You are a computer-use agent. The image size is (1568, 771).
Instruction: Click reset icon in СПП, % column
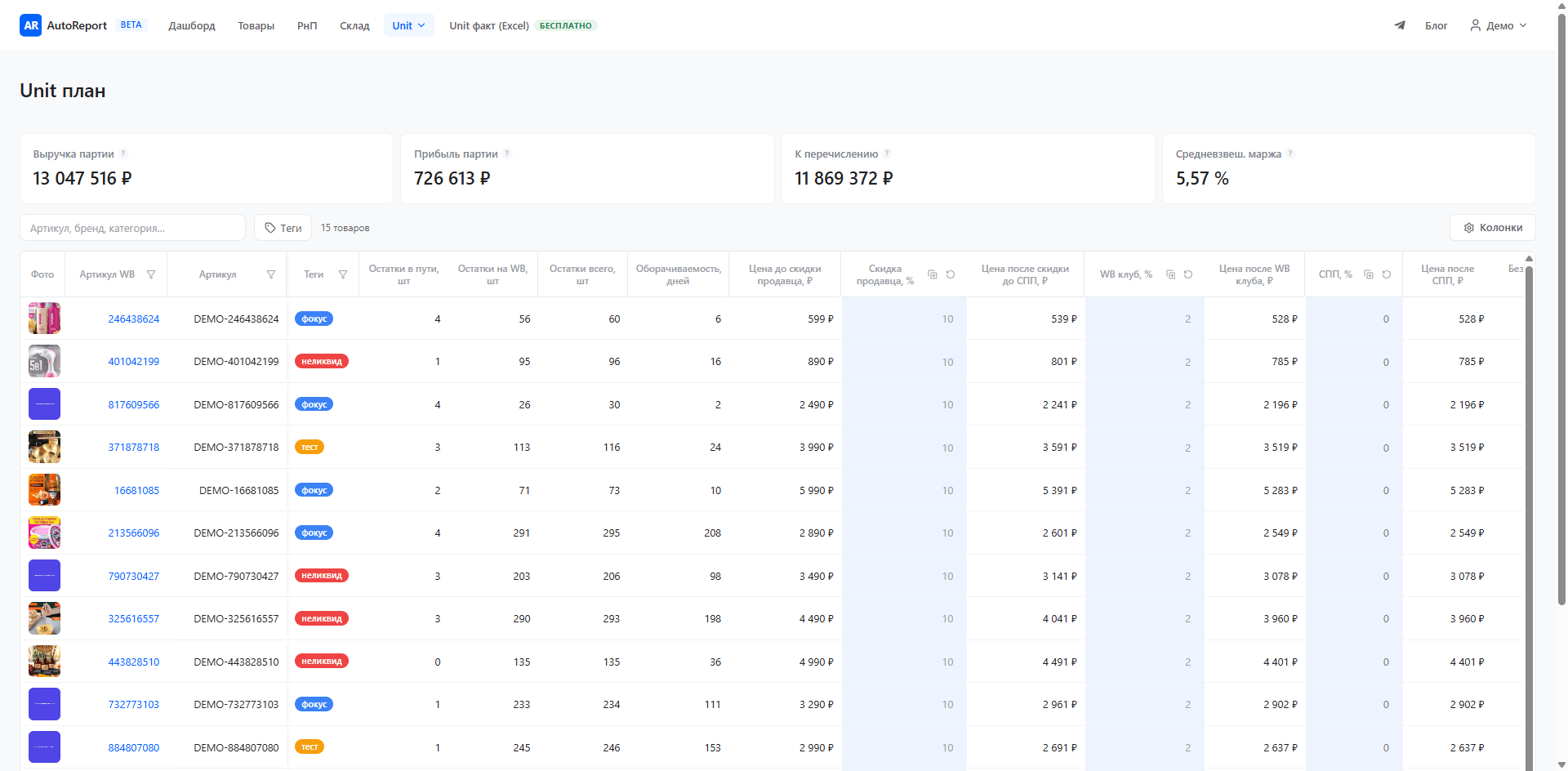point(1387,274)
